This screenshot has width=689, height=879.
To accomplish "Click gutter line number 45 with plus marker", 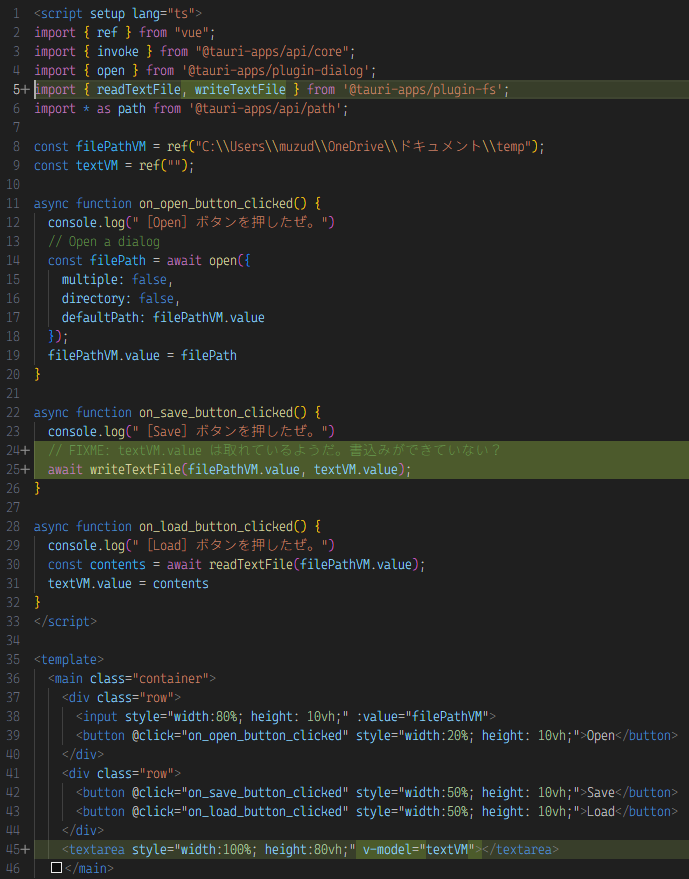I will pos(18,850).
